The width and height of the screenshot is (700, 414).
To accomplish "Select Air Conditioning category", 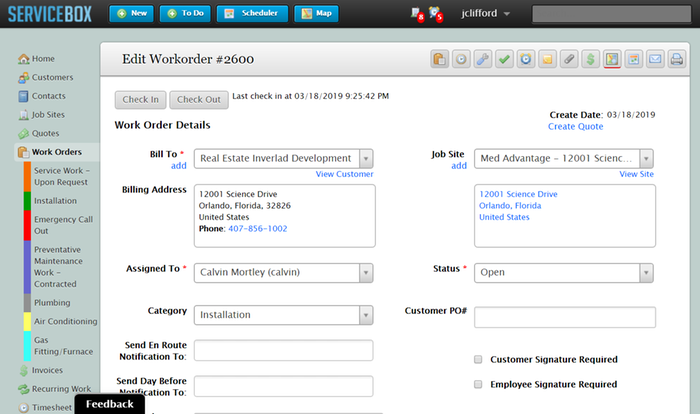I will tap(66, 322).
